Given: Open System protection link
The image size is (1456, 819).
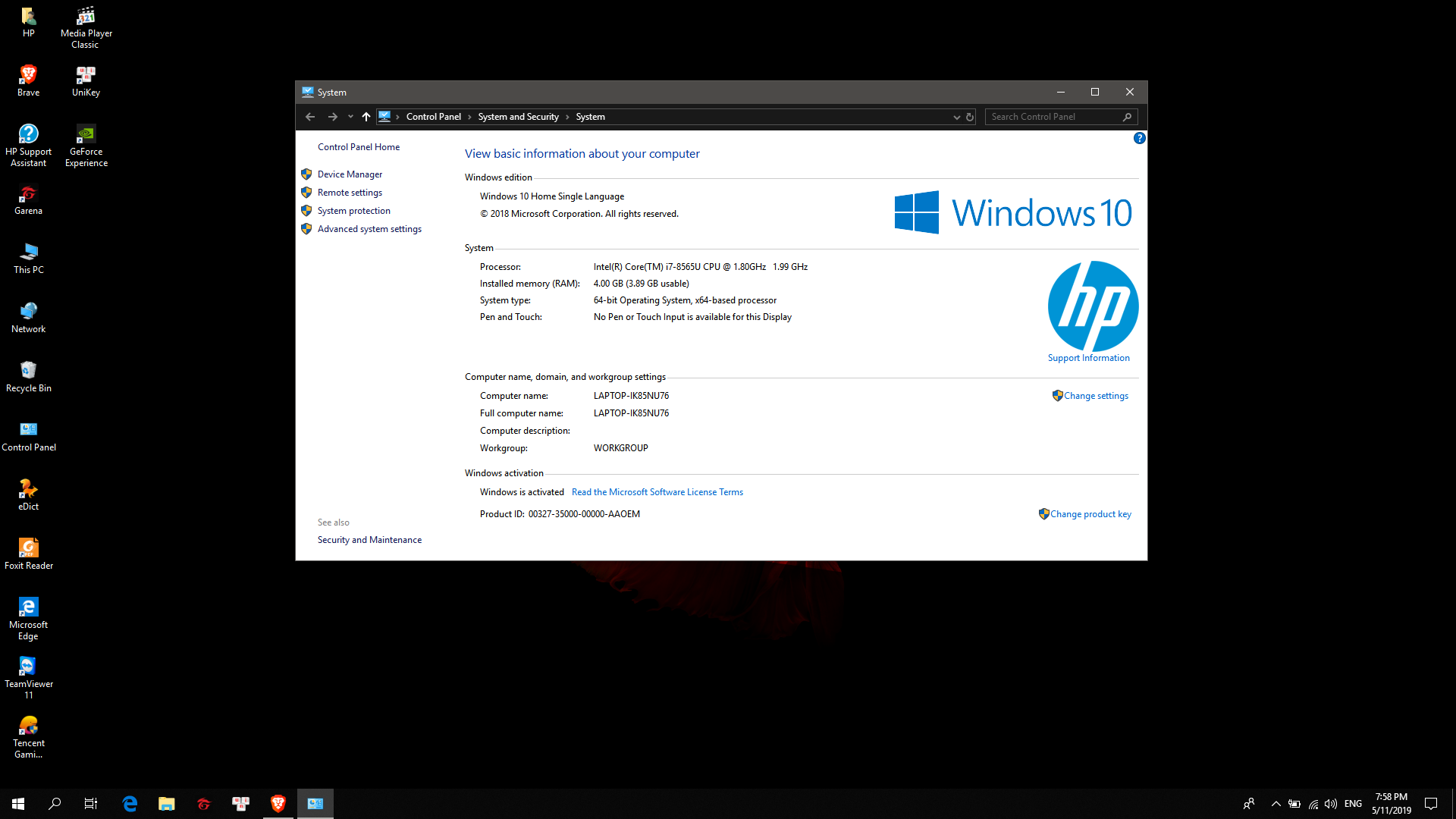Looking at the screenshot, I should (353, 211).
